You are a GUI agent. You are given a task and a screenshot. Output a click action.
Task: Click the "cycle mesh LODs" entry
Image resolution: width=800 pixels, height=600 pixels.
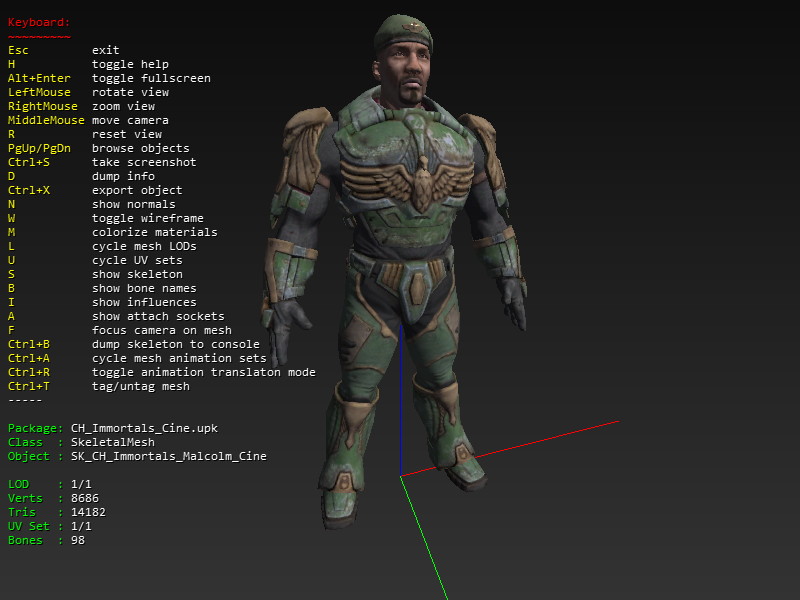click(x=144, y=246)
